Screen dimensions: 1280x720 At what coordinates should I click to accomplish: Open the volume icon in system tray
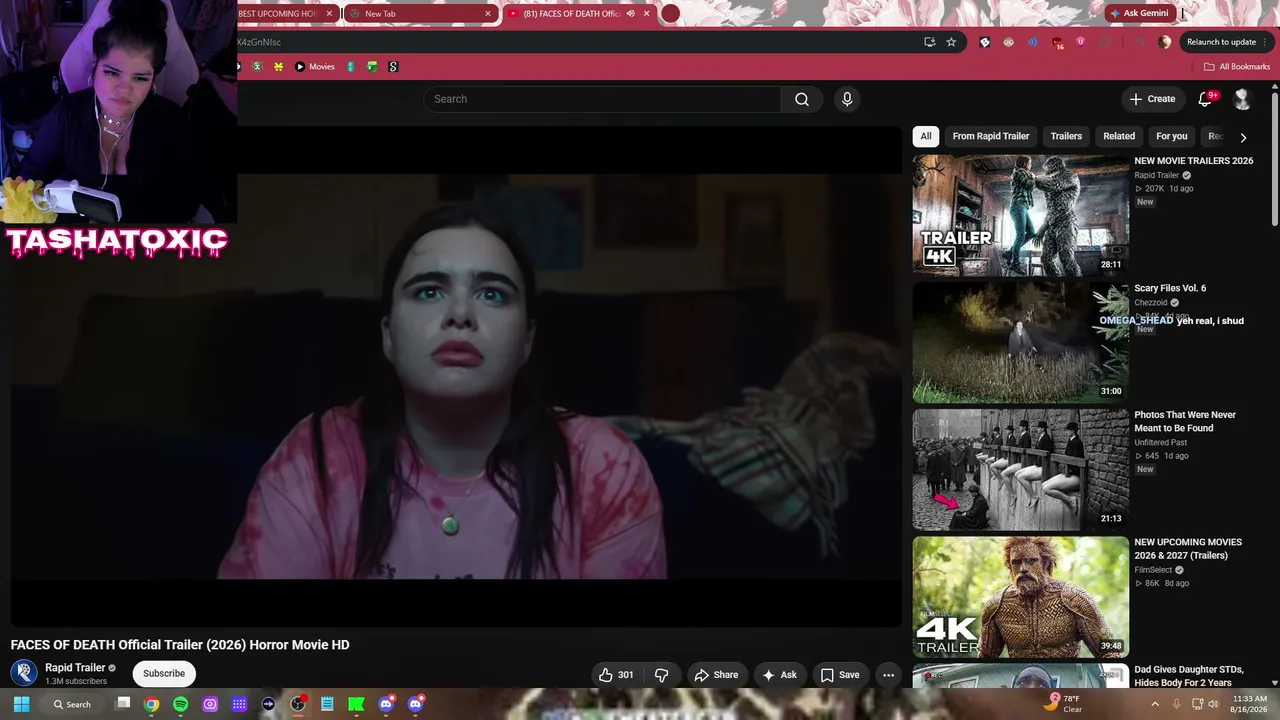pos(1213,704)
